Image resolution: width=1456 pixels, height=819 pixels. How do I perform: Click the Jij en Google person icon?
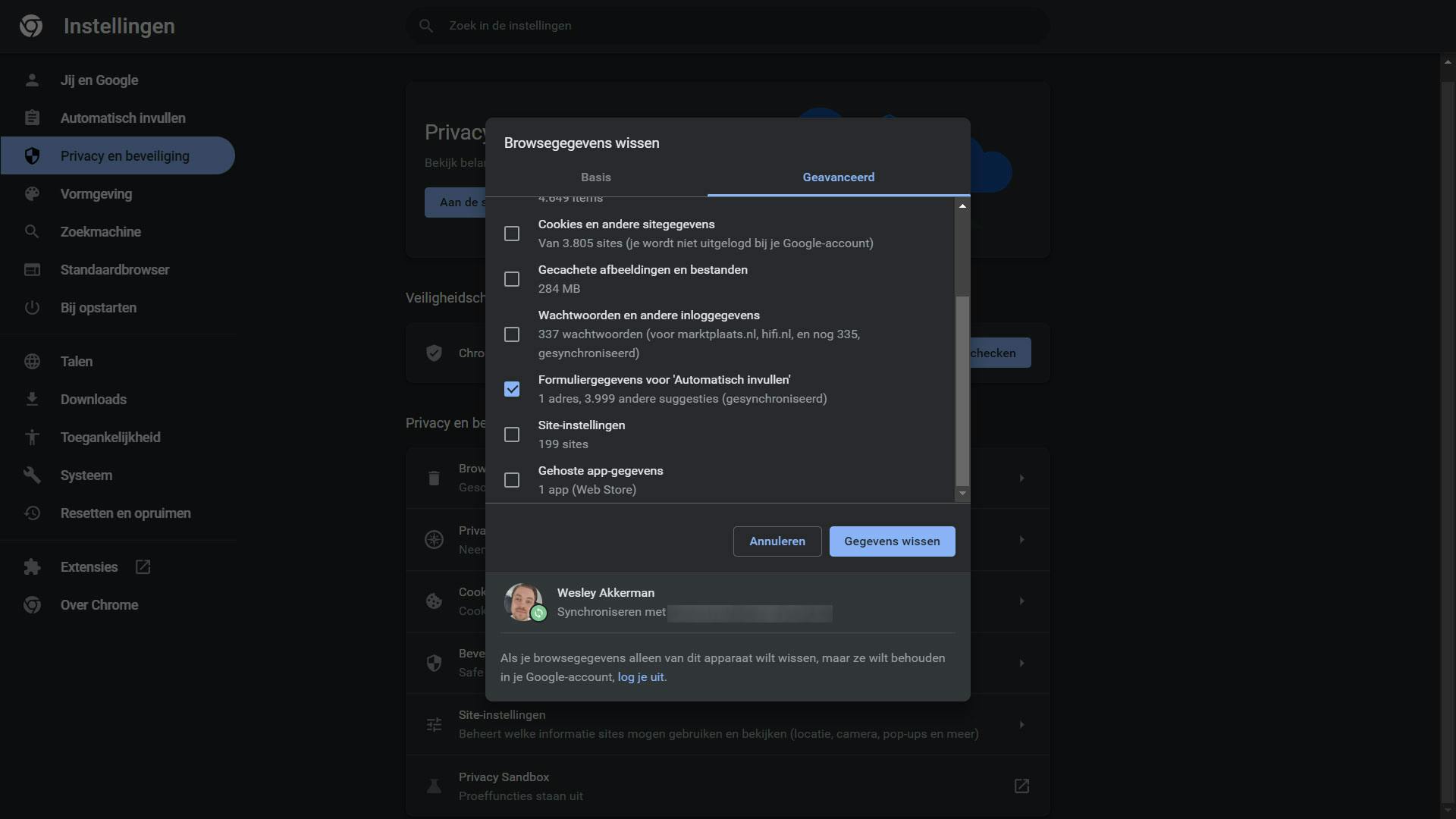32,80
